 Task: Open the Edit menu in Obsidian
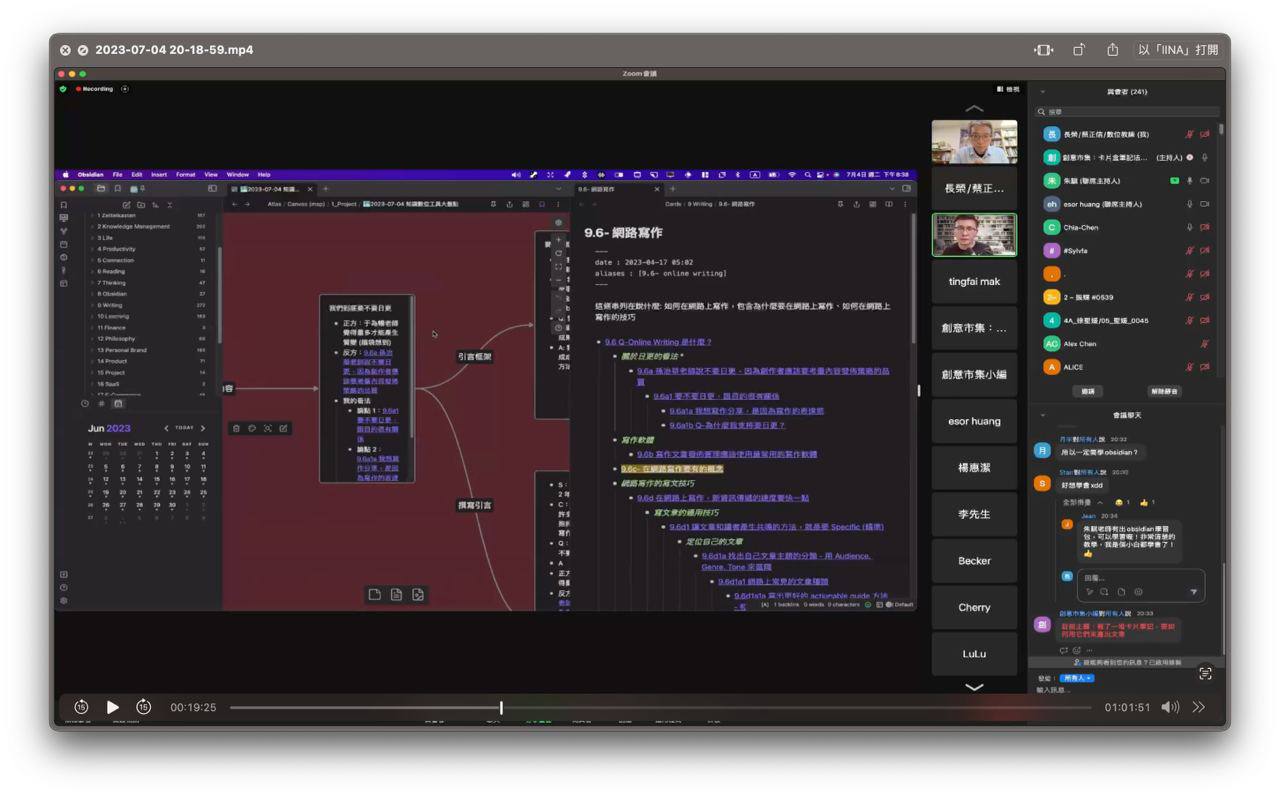pos(137,174)
